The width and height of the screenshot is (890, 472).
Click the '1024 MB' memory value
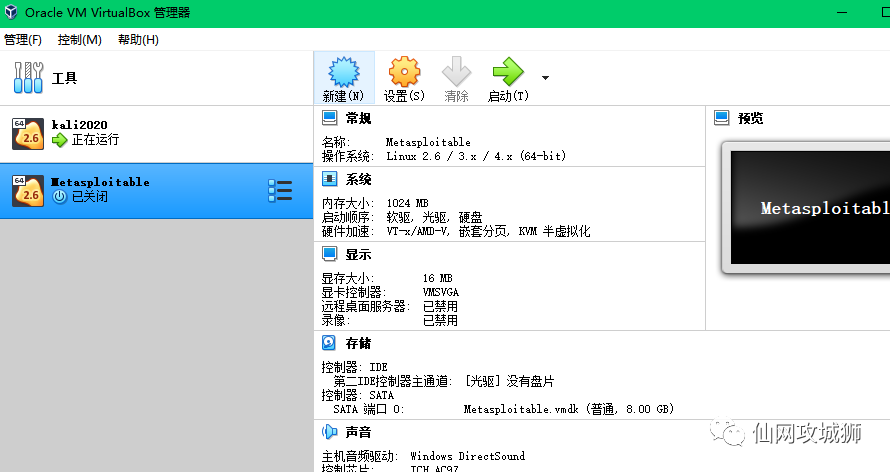tap(408, 203)
